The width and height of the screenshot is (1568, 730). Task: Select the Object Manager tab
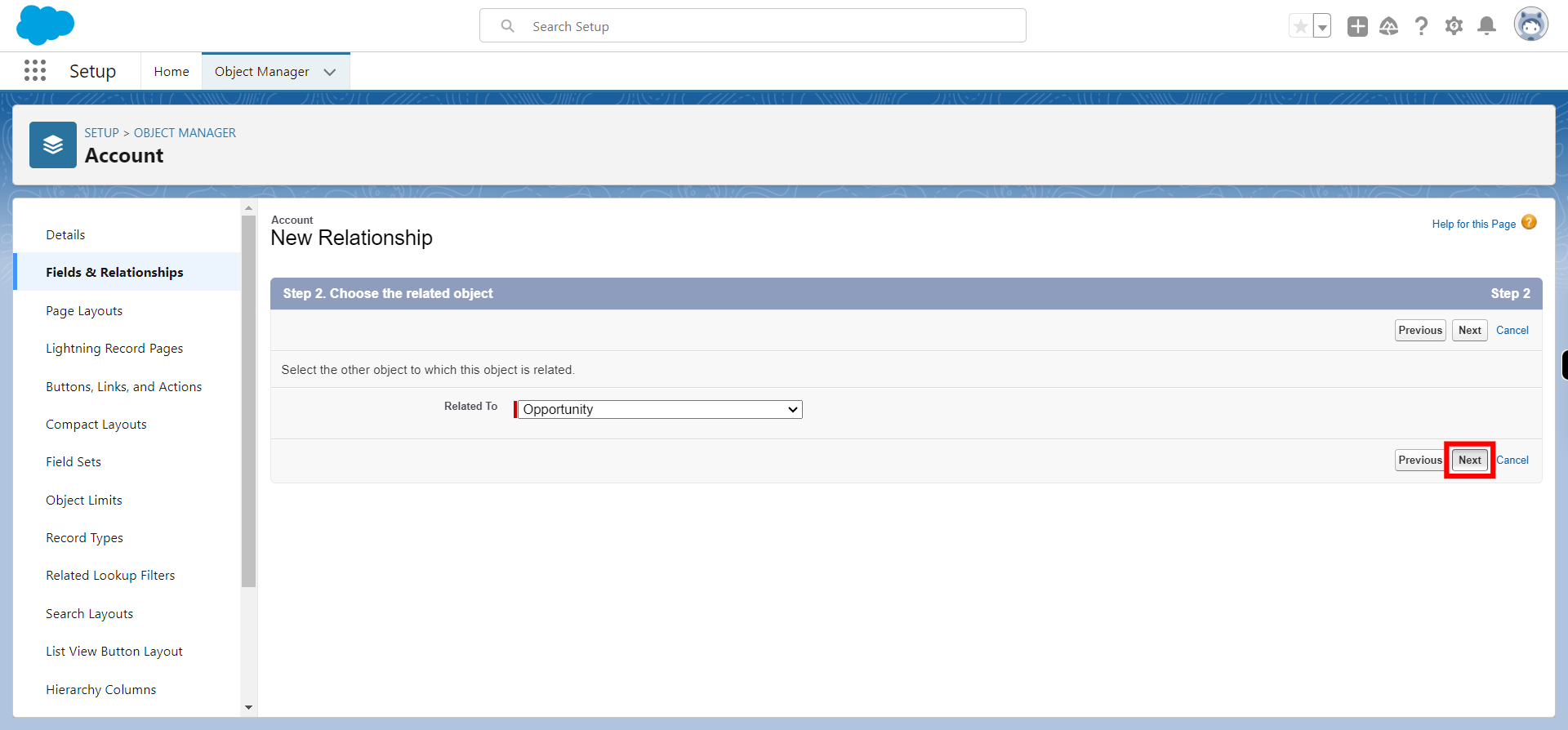pos(261,72)
